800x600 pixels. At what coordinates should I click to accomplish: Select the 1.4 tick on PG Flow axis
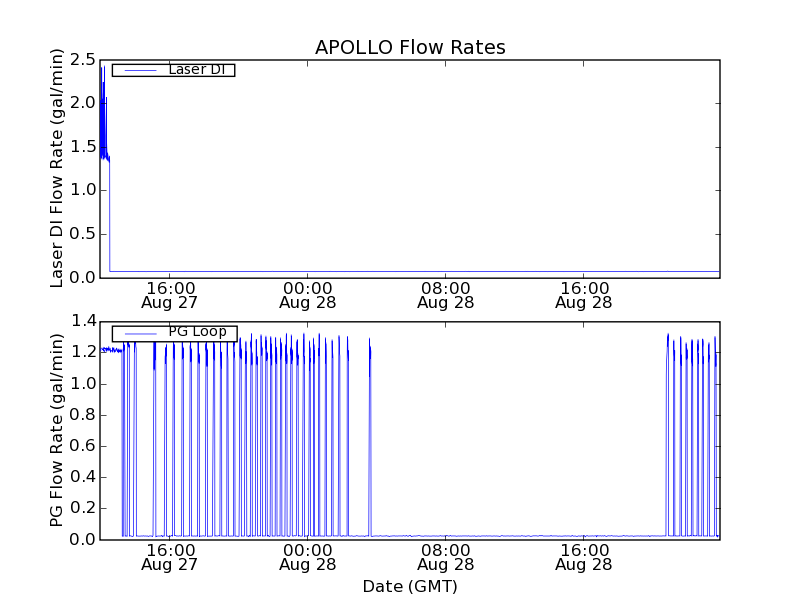pyautogui.click(x=83, y=321)
